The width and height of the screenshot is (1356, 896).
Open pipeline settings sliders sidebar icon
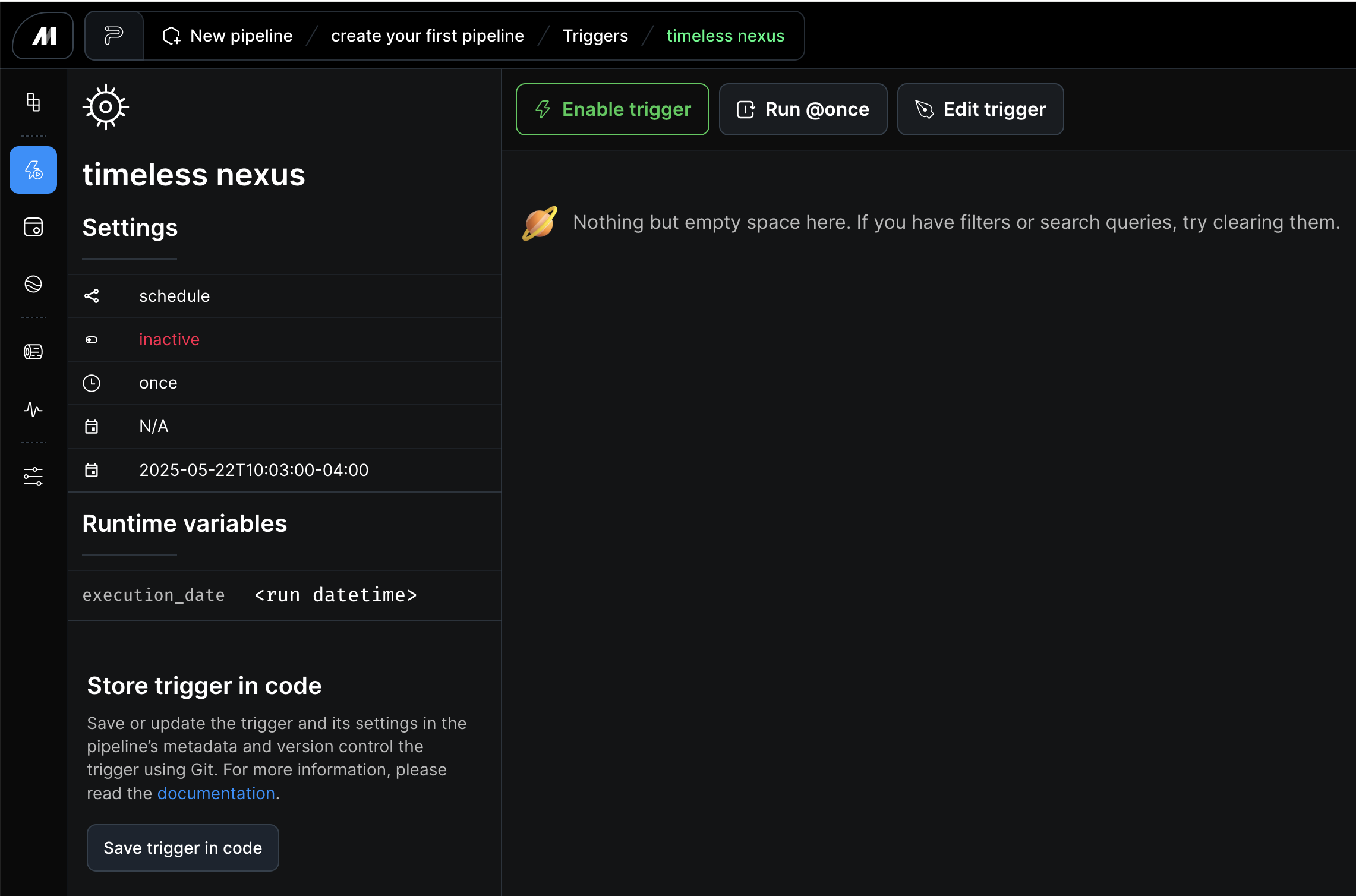[x=33, y=476]
